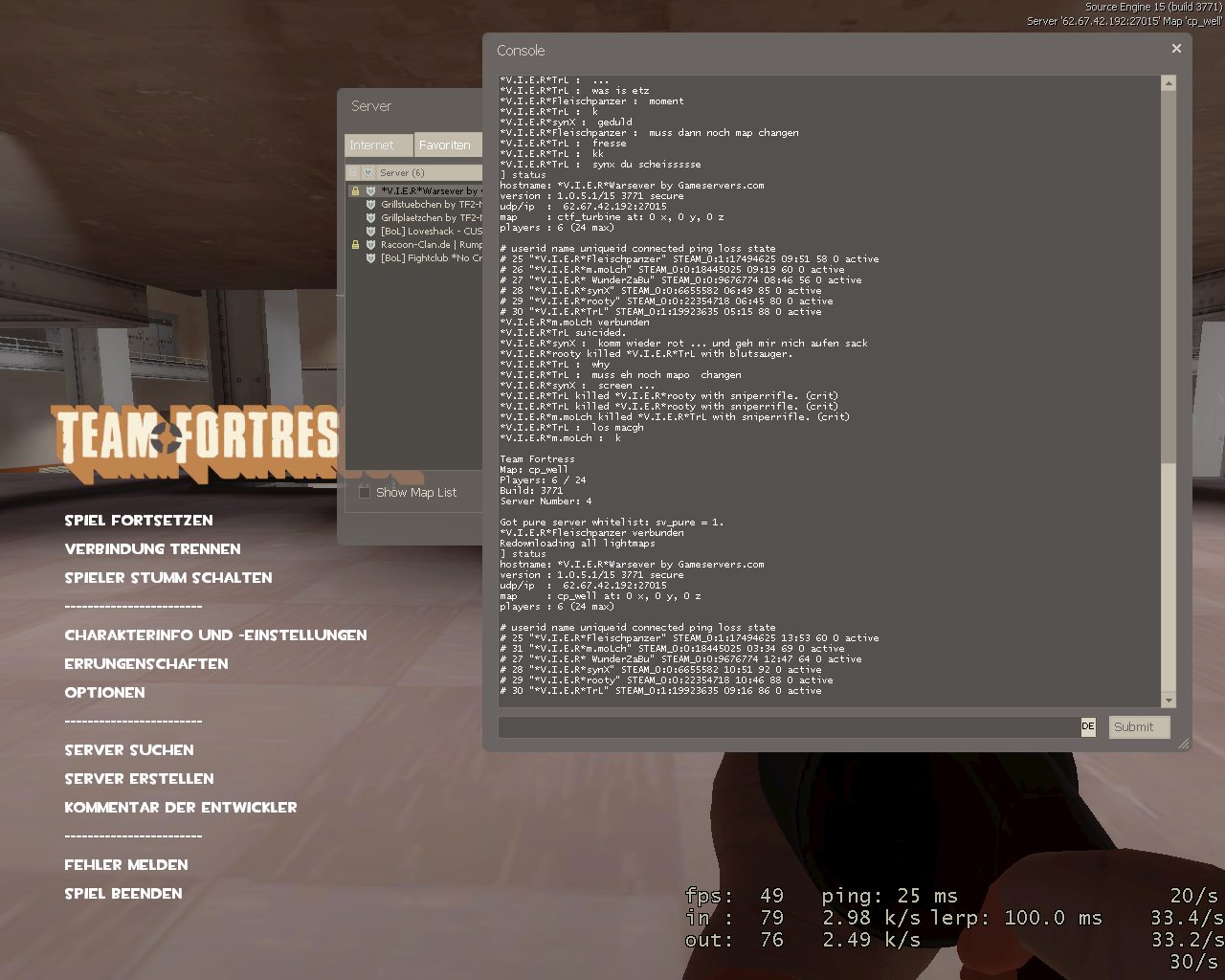1225x980 pixels.
Task: Click Spiel Beenden to quit game
Action: 123,893
